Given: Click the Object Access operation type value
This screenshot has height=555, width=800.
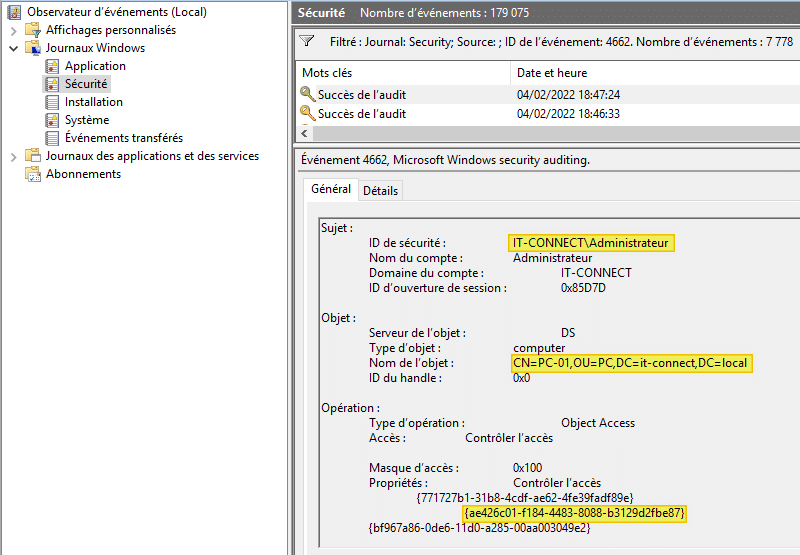Looking at the screenshot, I should click(598, 423).
